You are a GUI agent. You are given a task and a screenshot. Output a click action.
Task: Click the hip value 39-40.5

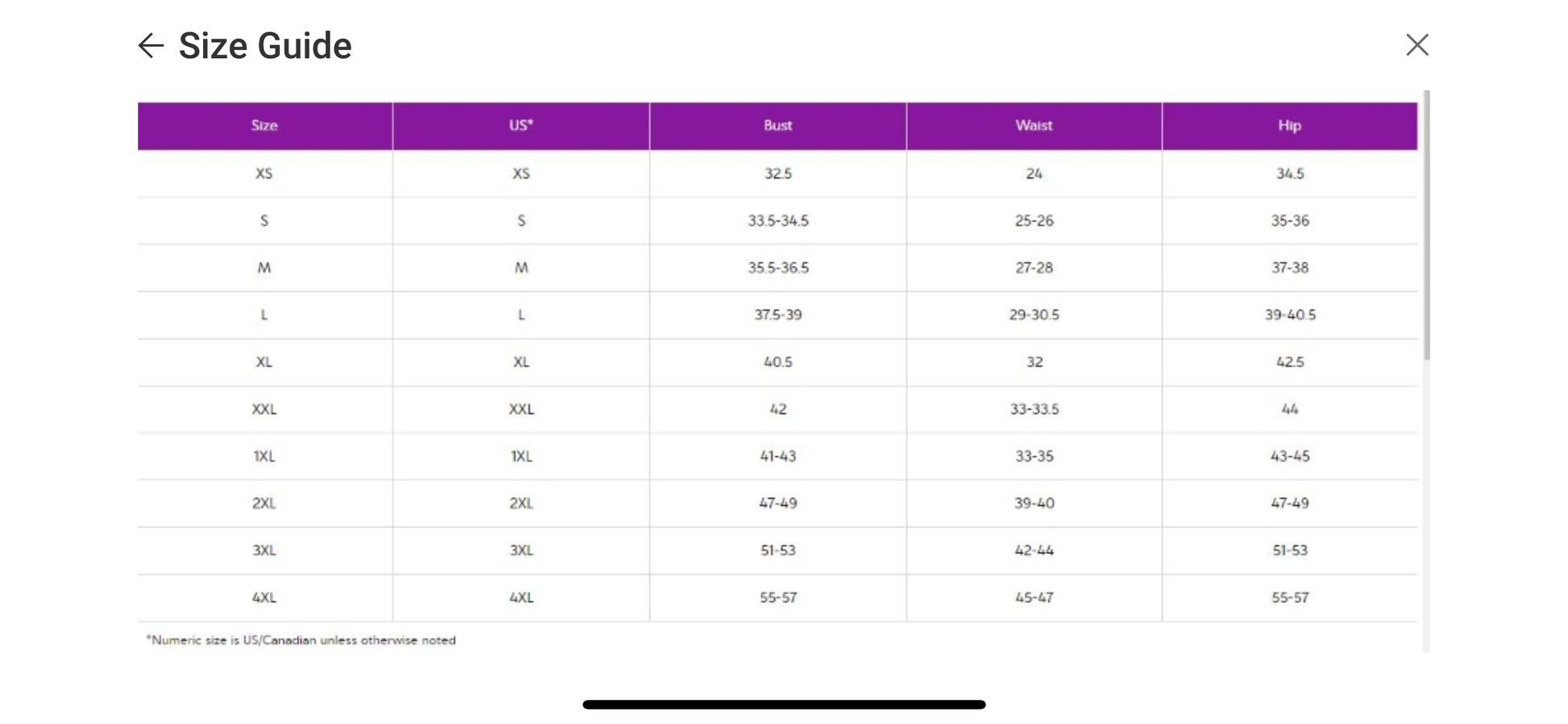[1289, 315]
